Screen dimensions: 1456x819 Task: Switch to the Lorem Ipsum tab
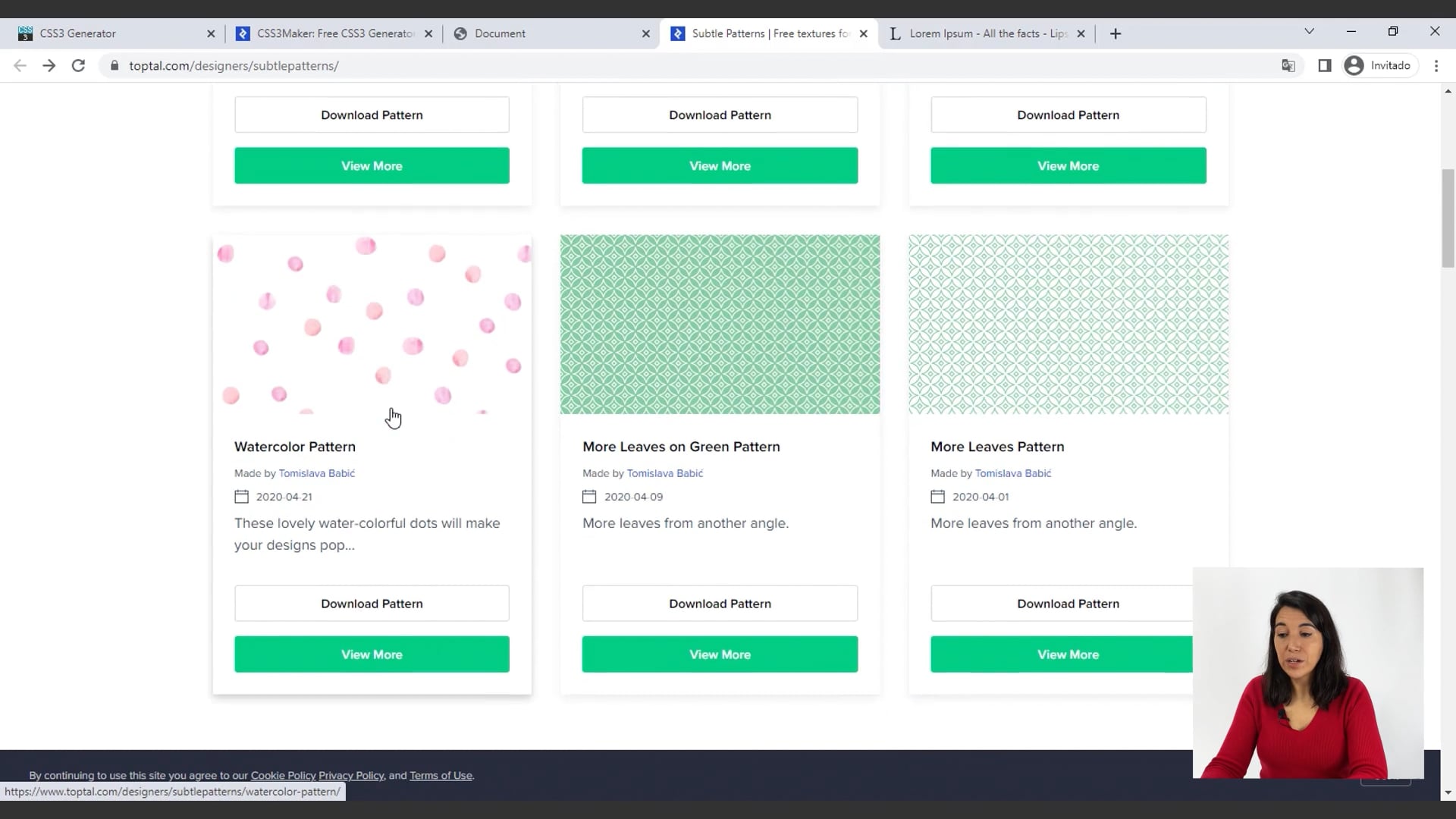coord(978,33)
